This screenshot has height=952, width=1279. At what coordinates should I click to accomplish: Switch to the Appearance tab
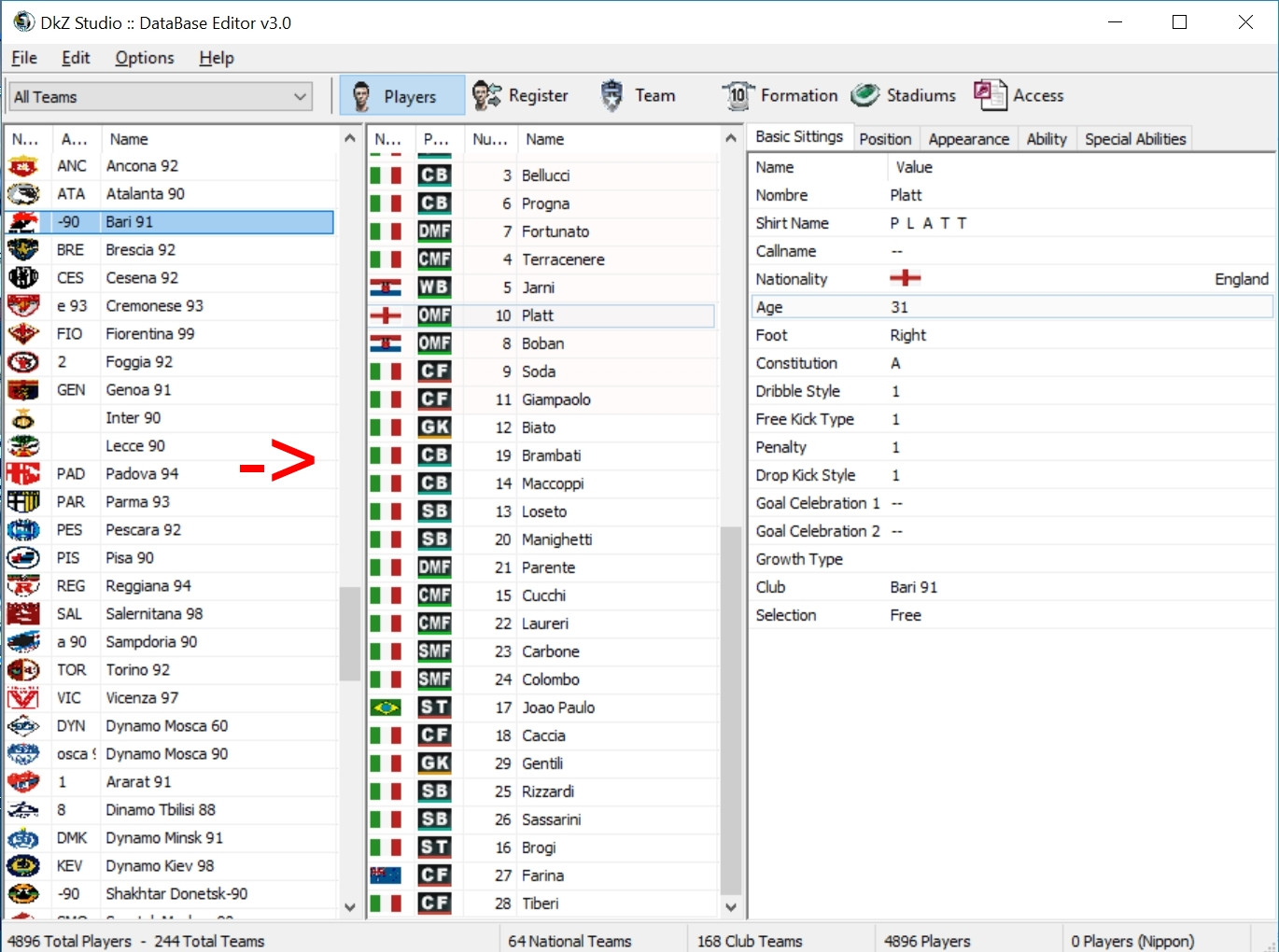969,139
